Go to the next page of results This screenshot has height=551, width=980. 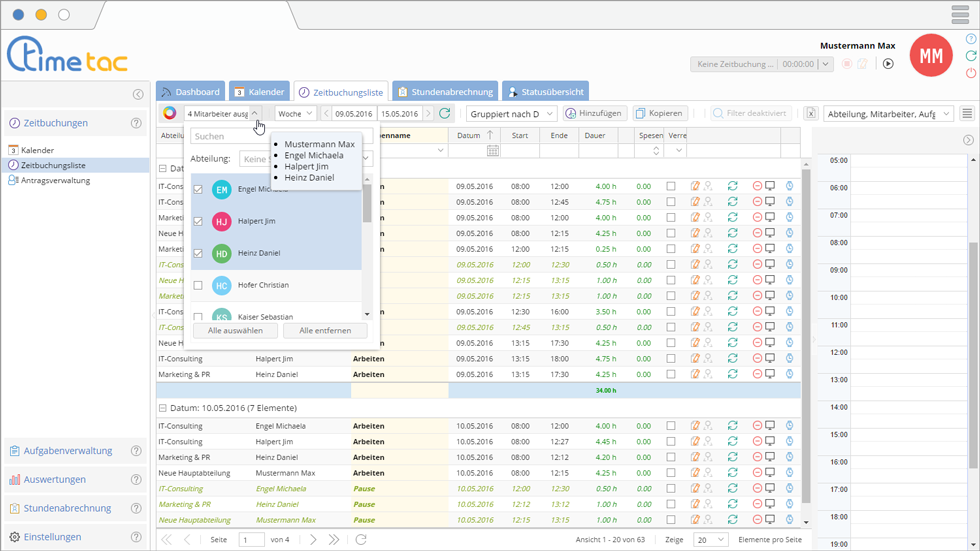[x=313, y=540]
